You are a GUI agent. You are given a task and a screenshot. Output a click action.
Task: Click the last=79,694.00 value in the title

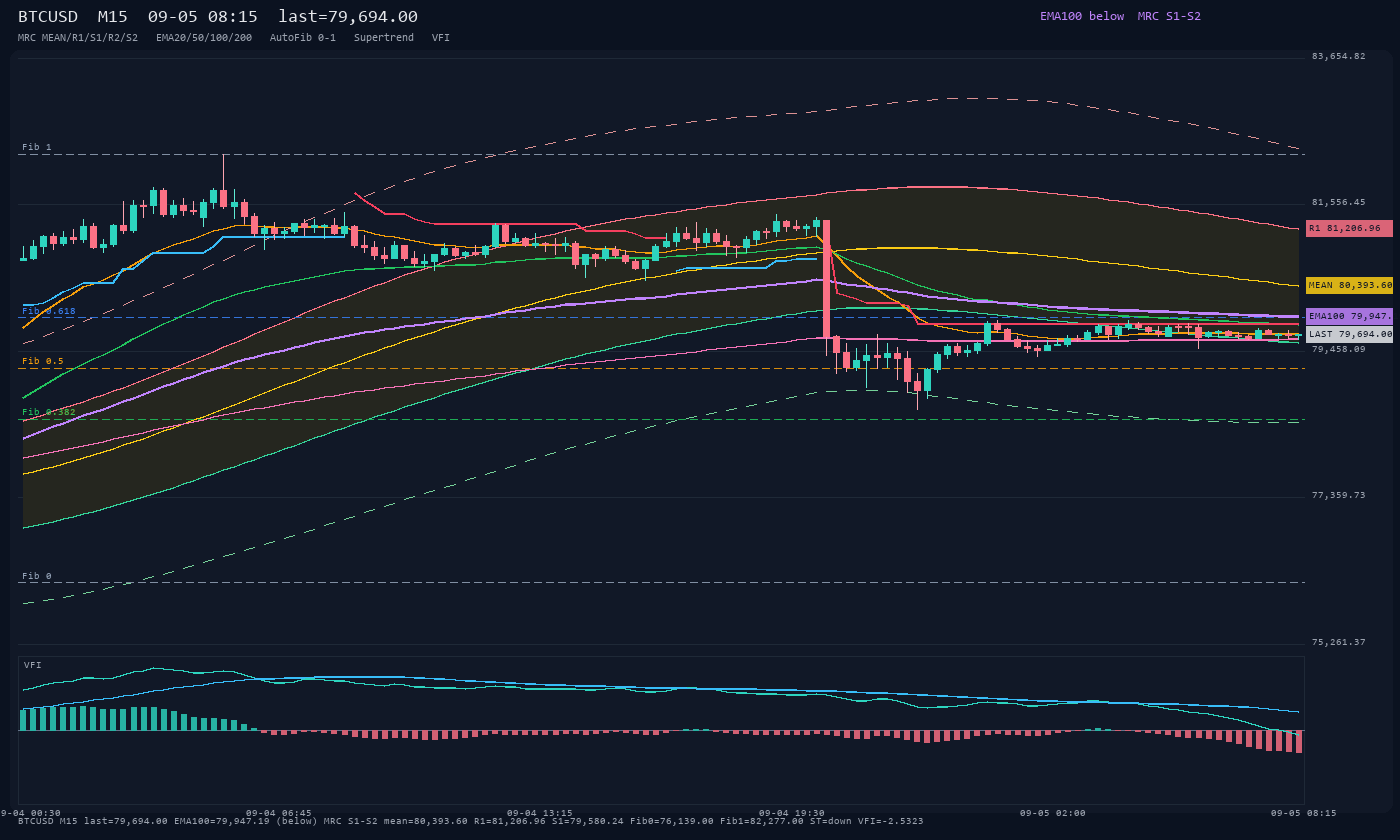[x=348, y=17]
